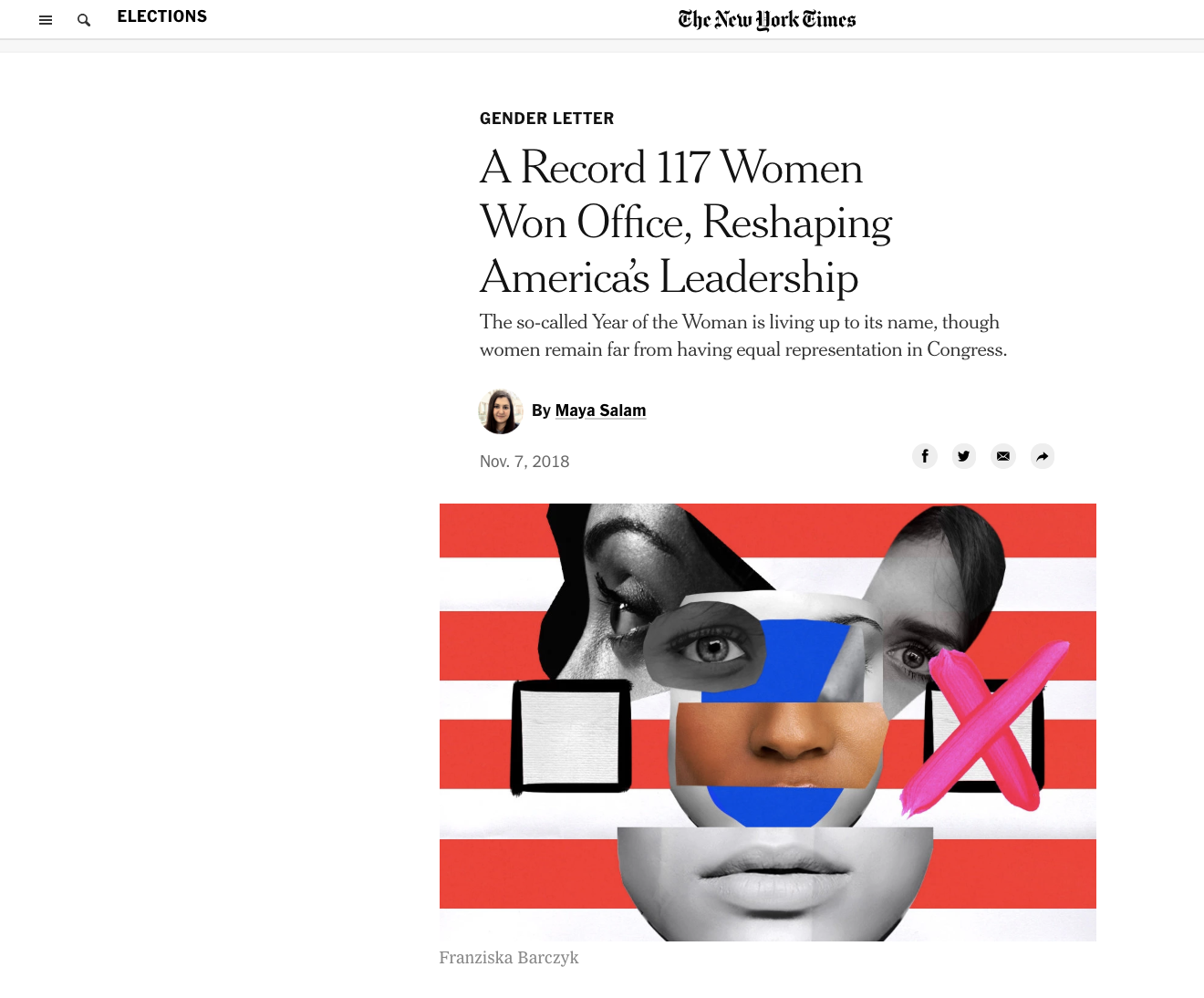Click the Nov. 7, 2018 date
Screen dimensions: 1204x998
click(524, 462)
